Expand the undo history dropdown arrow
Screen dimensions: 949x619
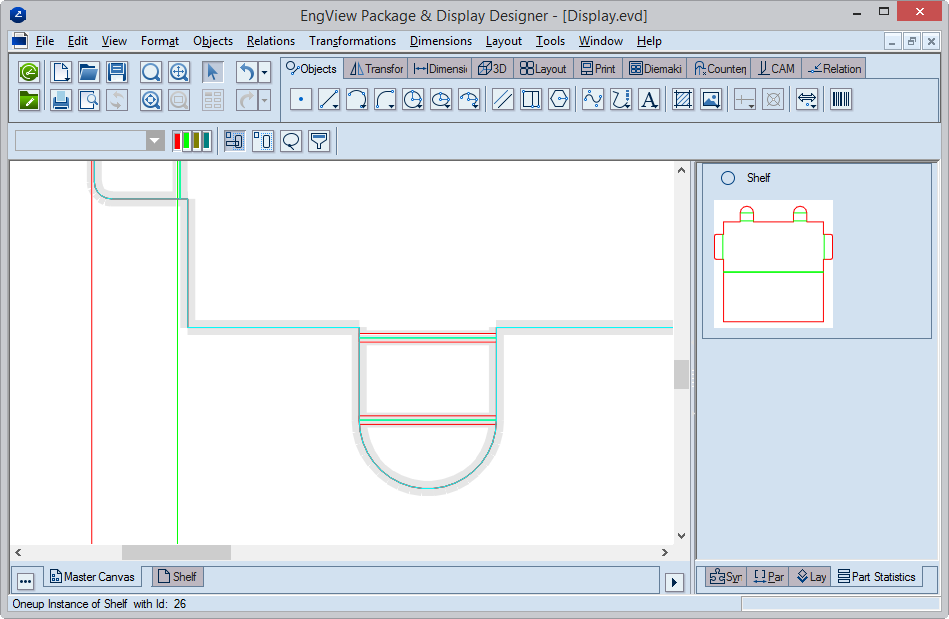(x=264, y=72)
